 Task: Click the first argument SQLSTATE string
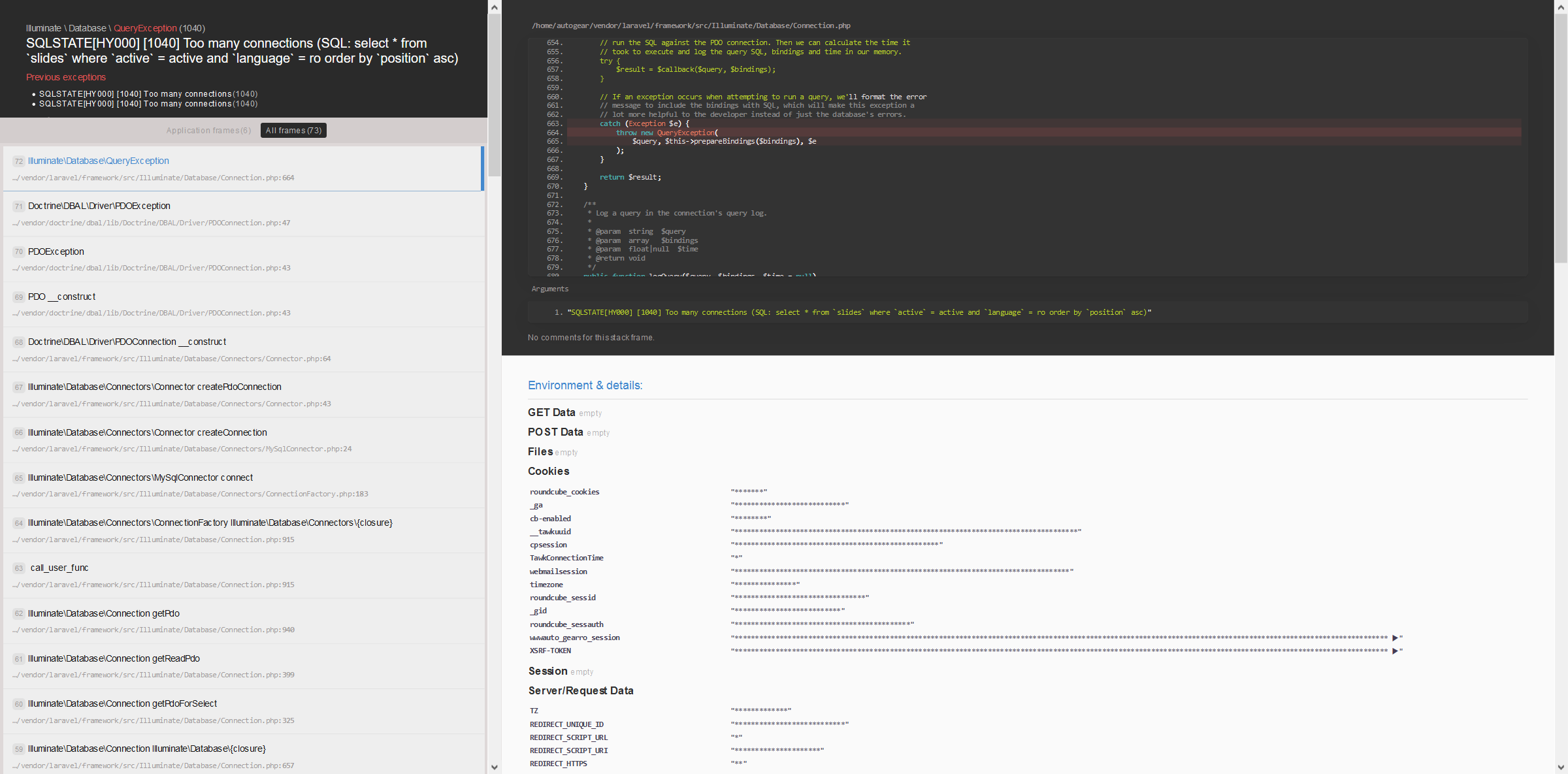pyautogui.click(x=859, y=312)
